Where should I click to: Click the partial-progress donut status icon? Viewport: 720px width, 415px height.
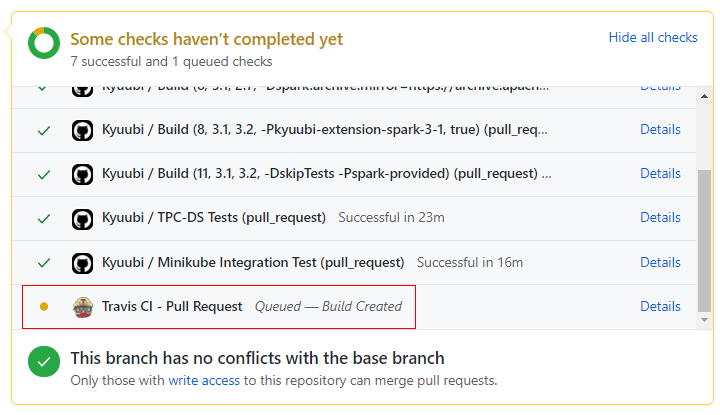pyautogui.click(x=44, y=43)
